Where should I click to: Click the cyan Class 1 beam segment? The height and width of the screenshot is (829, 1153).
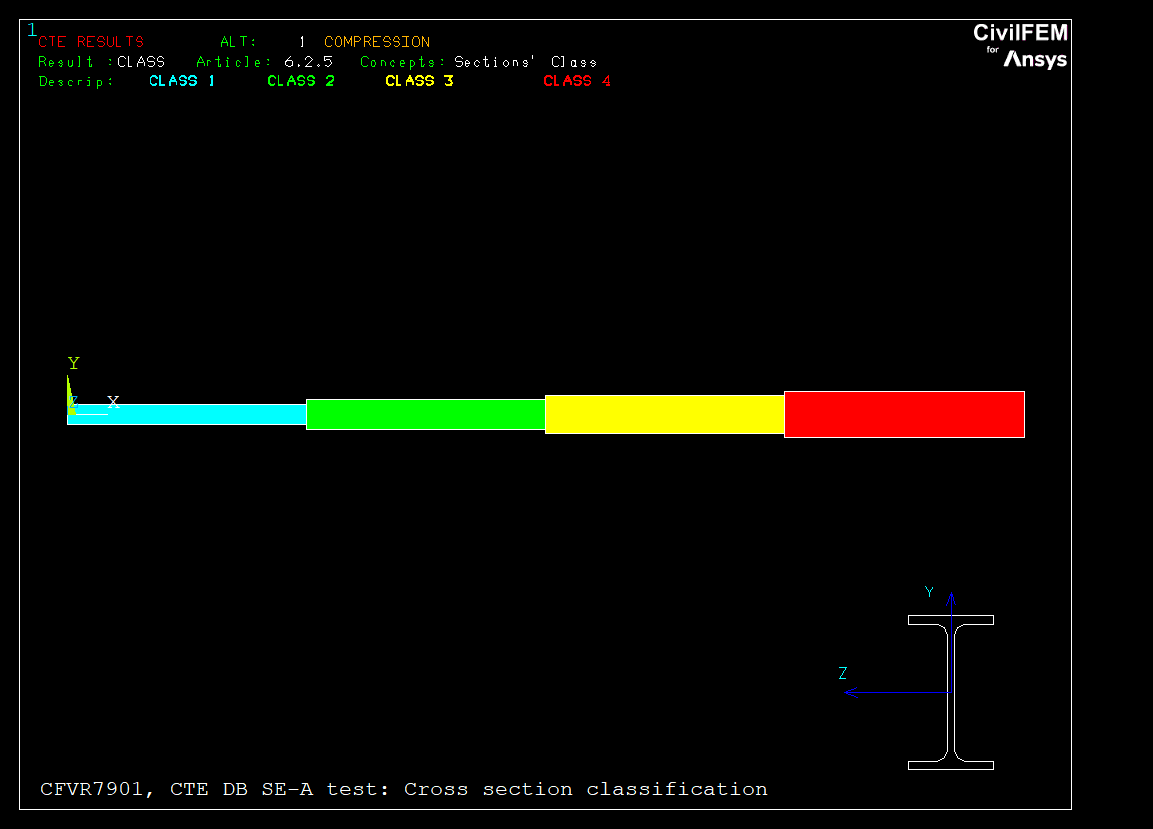(187, 414)
